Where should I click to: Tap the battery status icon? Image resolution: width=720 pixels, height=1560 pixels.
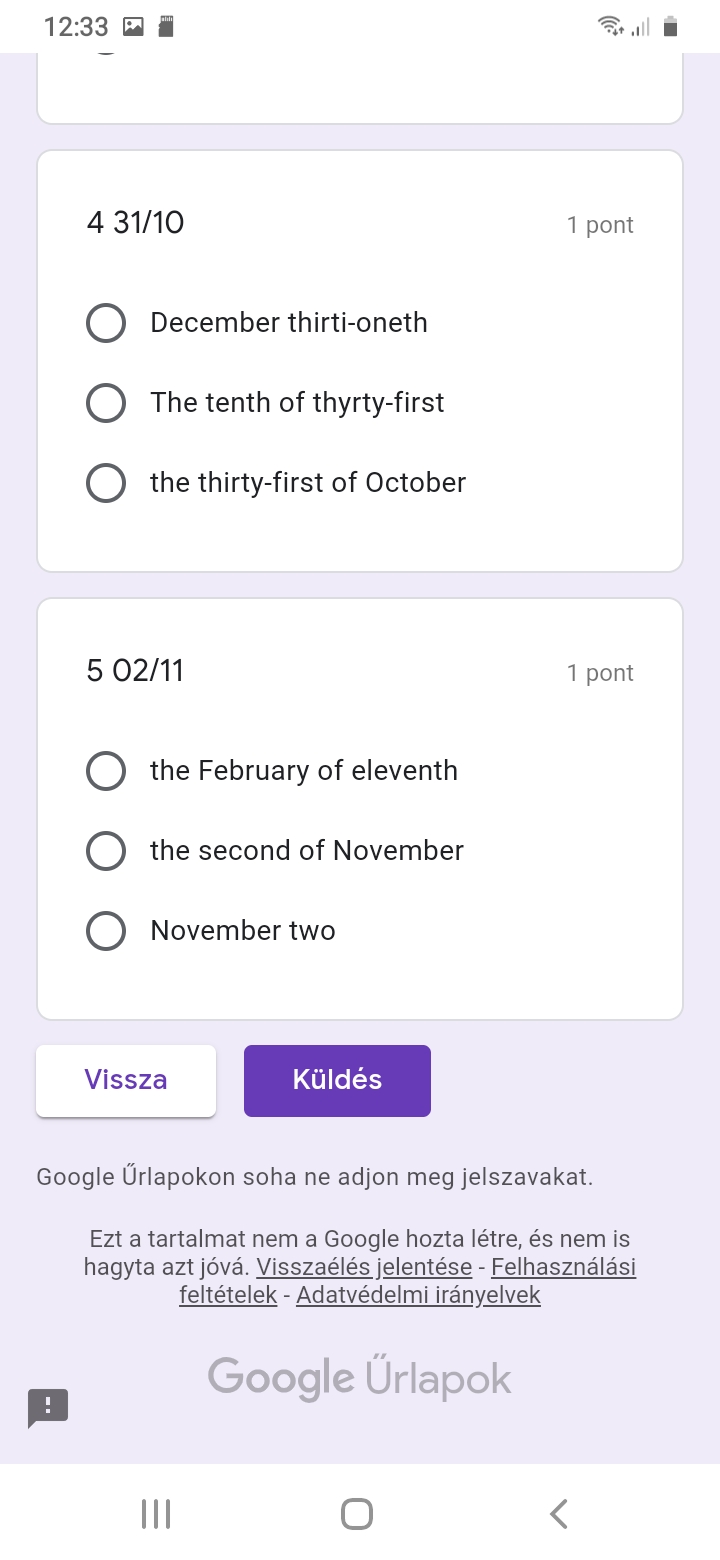(x=671, y=27)
